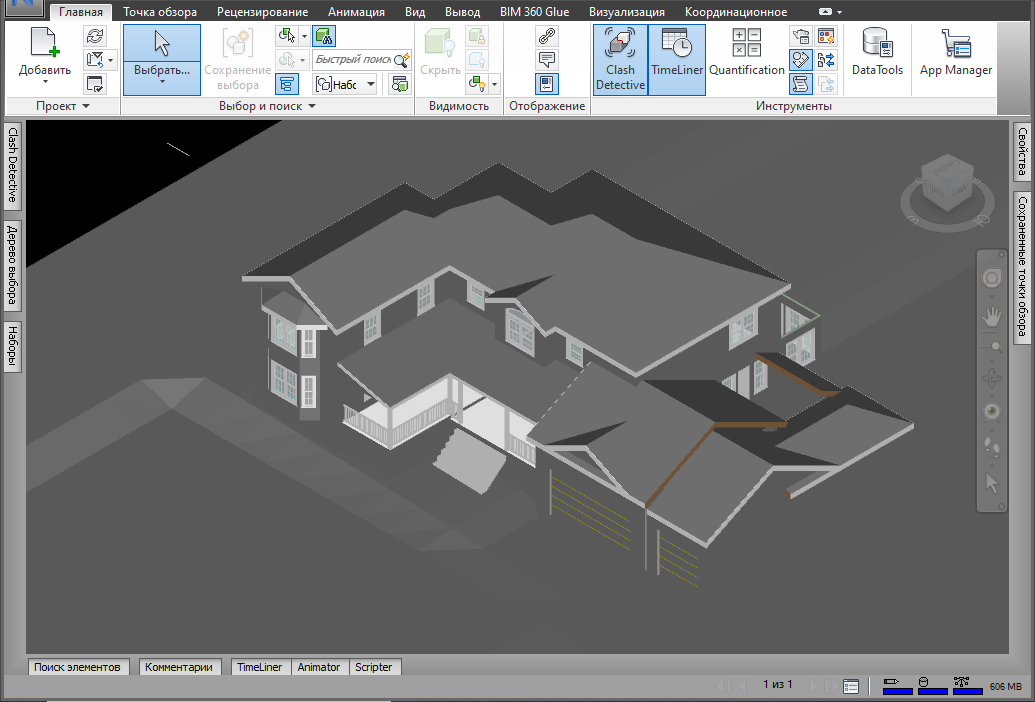Click the Autodesk Rendering teapot icon

click(x=801, y=36)
